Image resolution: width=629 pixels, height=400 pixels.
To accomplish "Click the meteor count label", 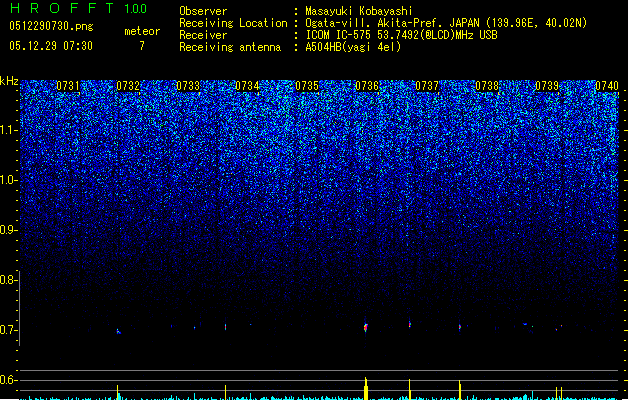I will click(x=142, y=31).
